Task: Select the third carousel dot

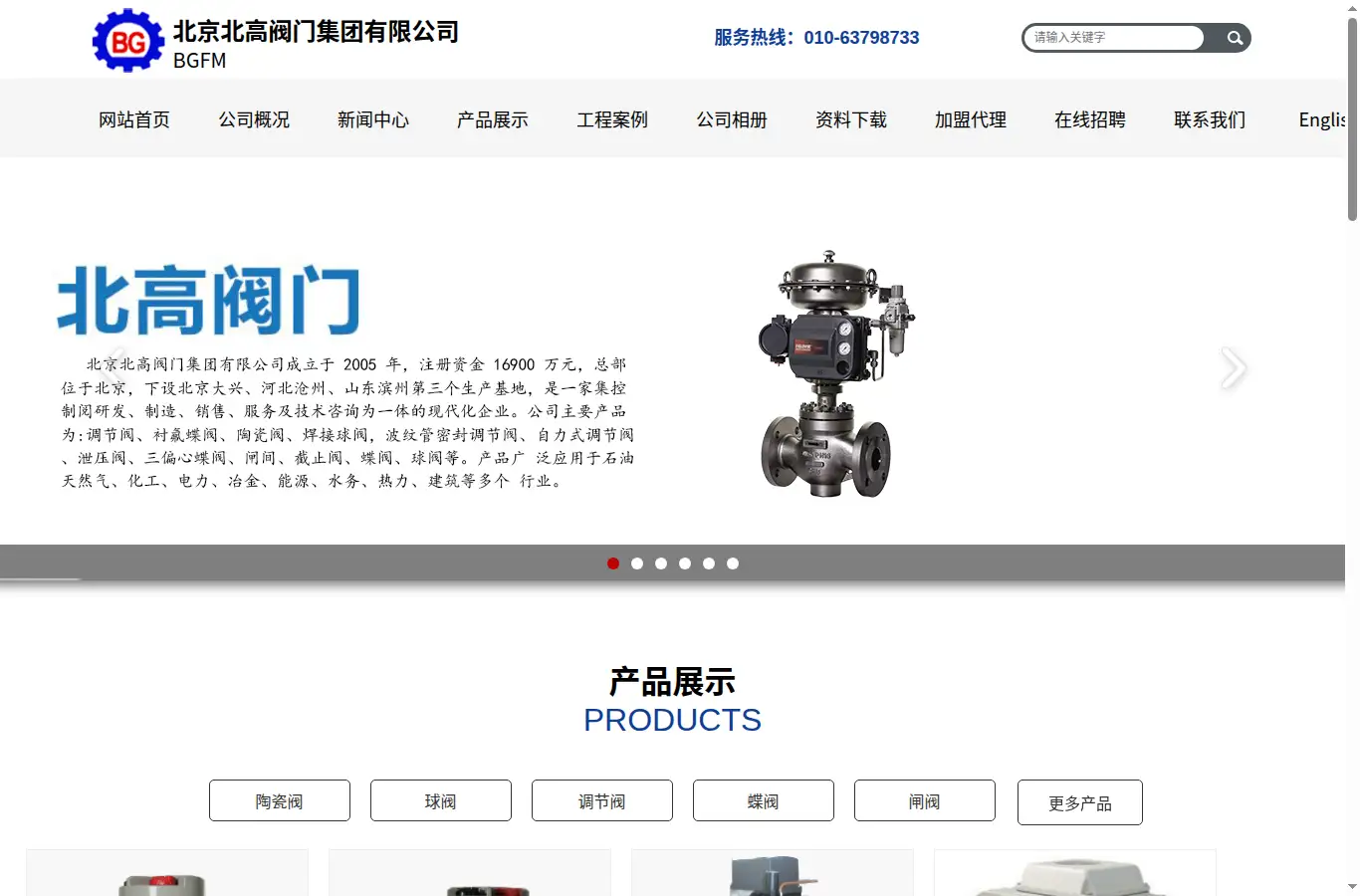Action: point(661,563)
